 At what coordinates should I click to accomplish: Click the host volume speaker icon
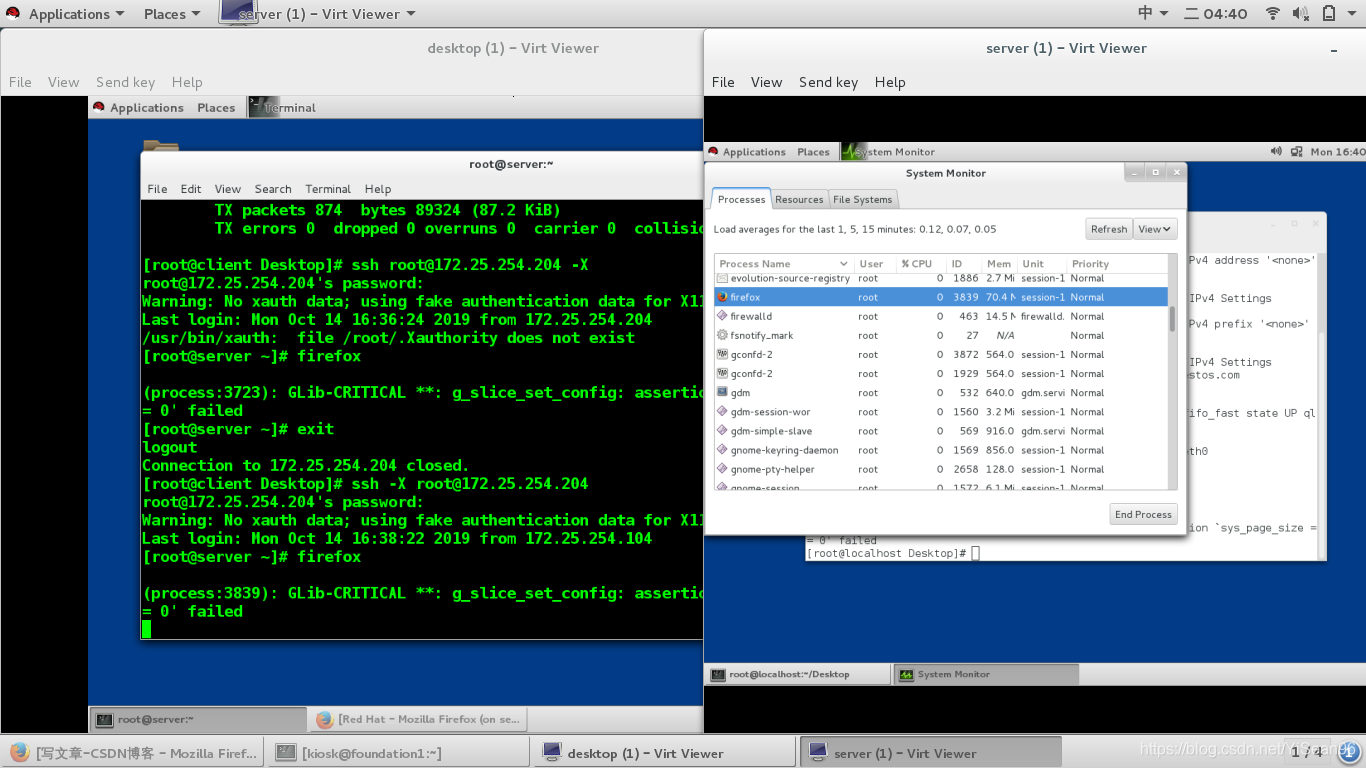tap(1301, 13)
